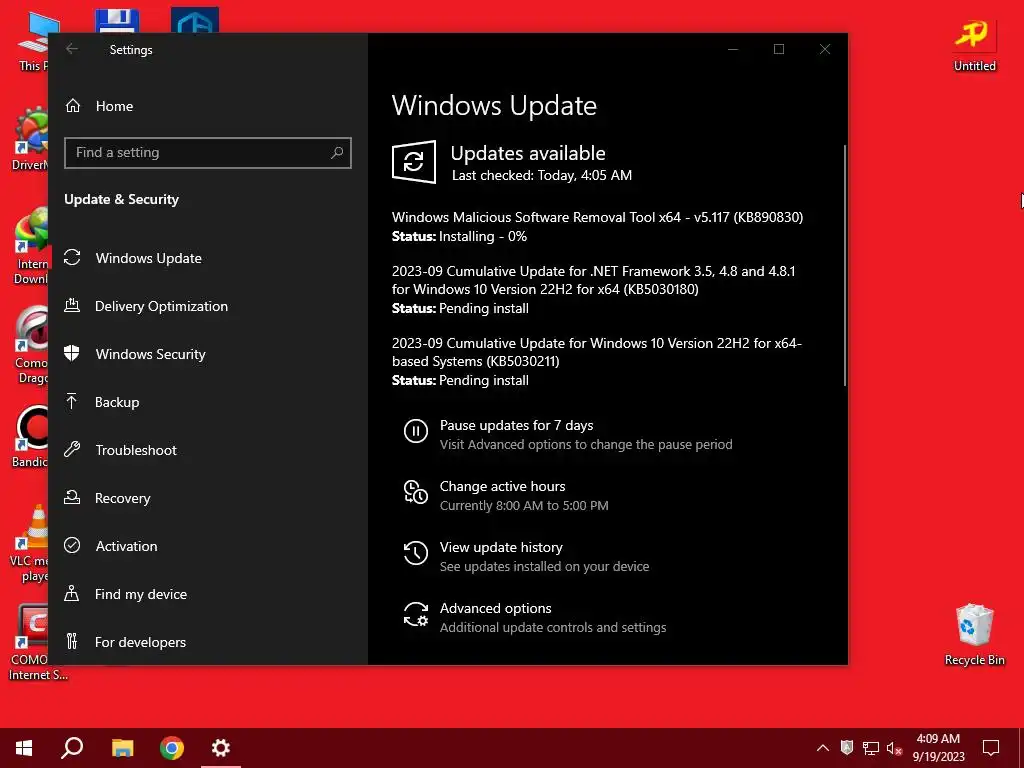Click the 'Update & Security' sidebar heading
1024x768 pixels.
click(x=121, y=199)
